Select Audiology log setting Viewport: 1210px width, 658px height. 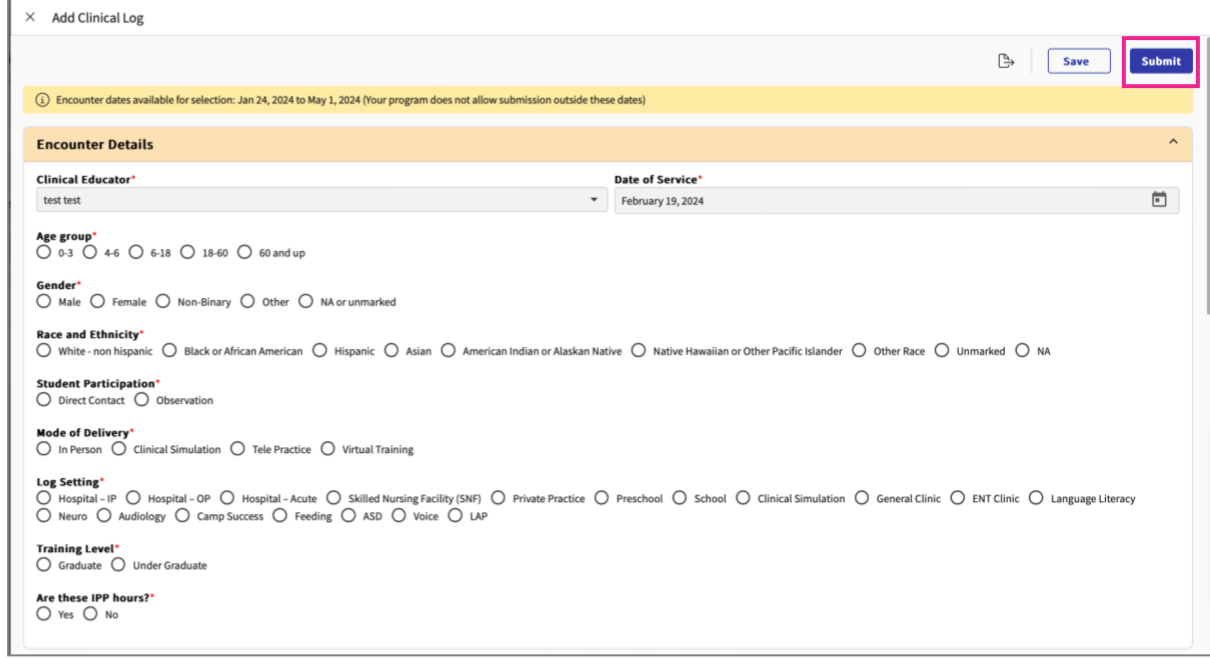click(x=104, y=516)
